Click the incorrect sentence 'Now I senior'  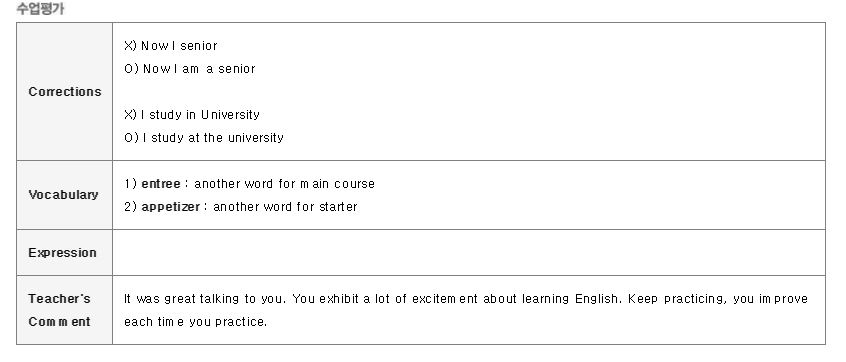coord(179,46)
